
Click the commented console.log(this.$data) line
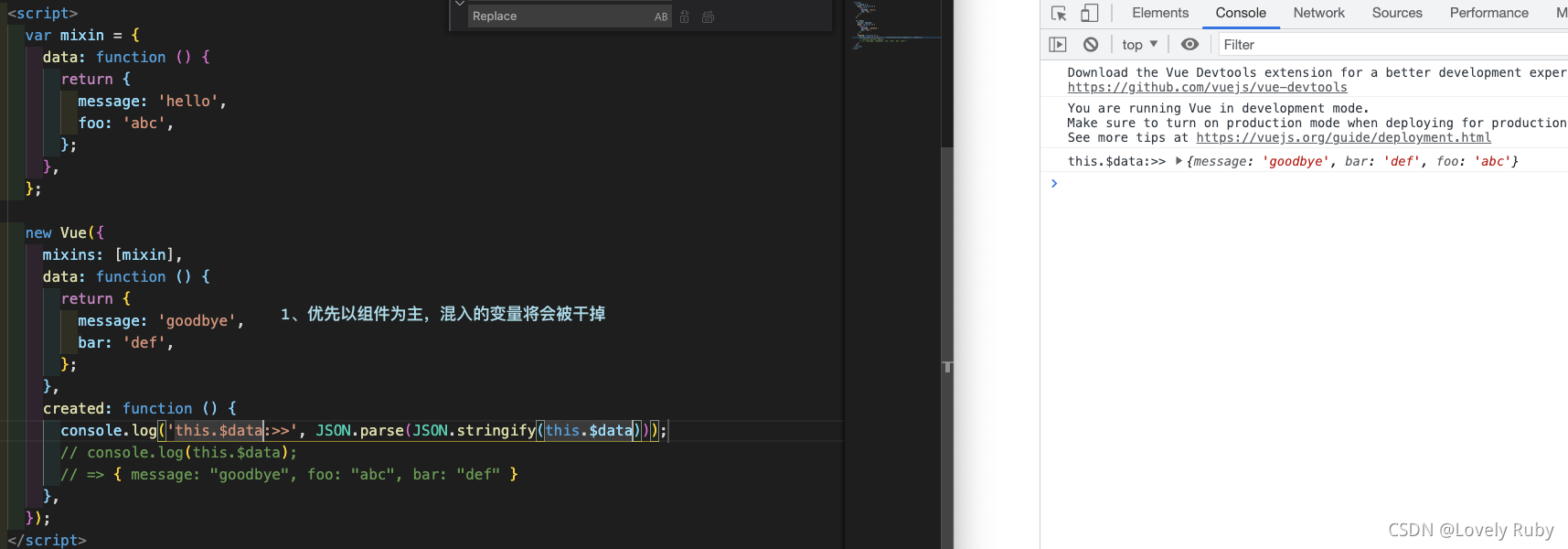[x=179, y=452]
